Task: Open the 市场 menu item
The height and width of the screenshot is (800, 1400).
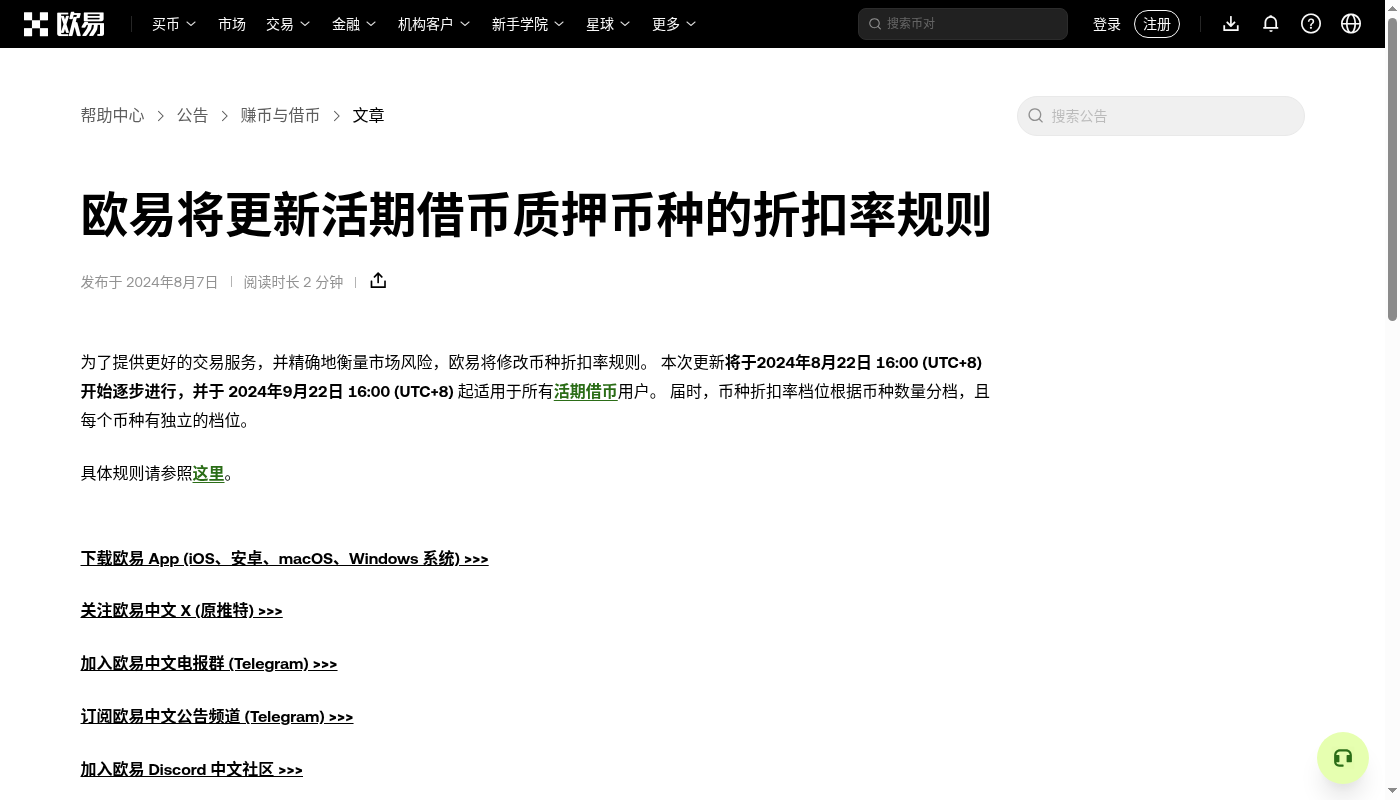Action: click(232, 24)
